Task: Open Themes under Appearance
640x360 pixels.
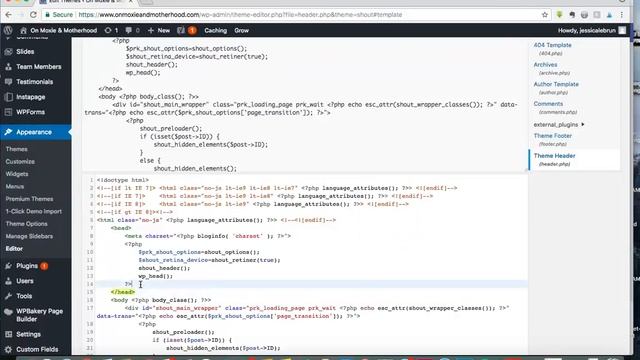Action: (x=17, y=149)
